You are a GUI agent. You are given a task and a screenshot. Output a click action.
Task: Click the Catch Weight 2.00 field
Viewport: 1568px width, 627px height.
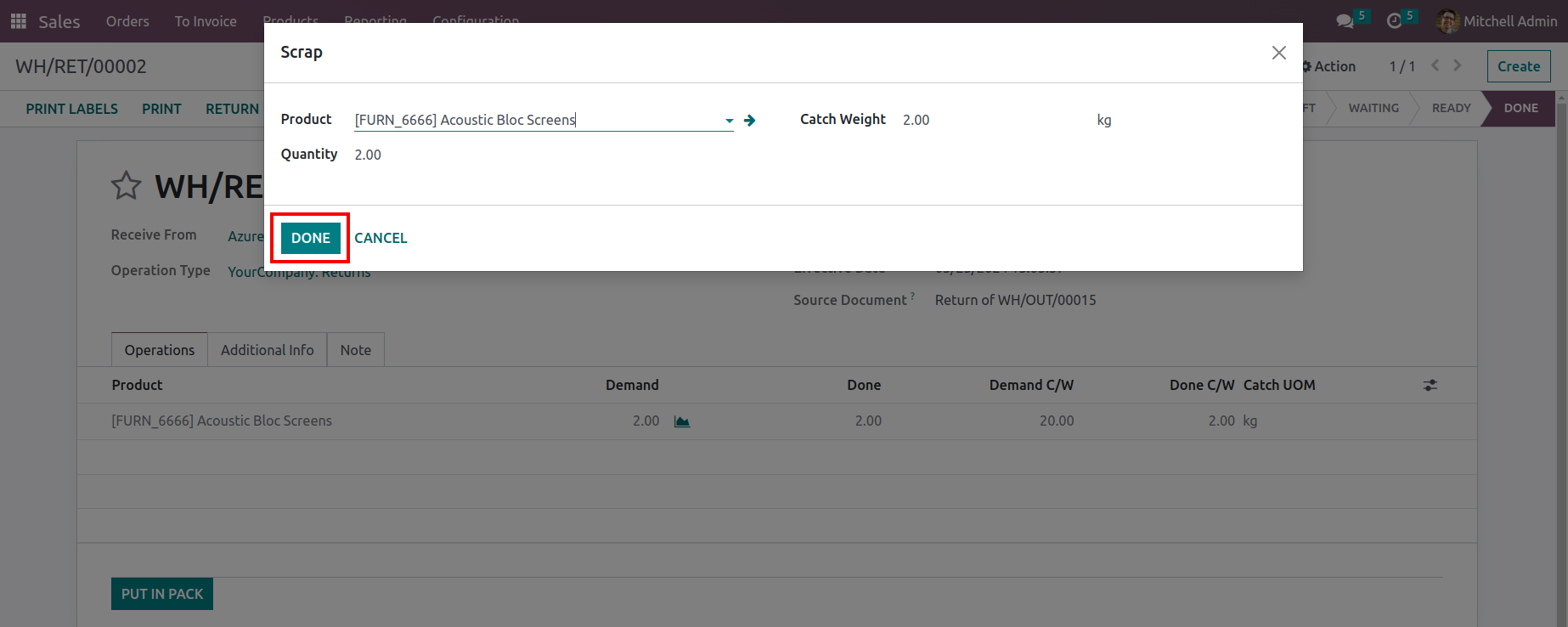pos(916,120)
